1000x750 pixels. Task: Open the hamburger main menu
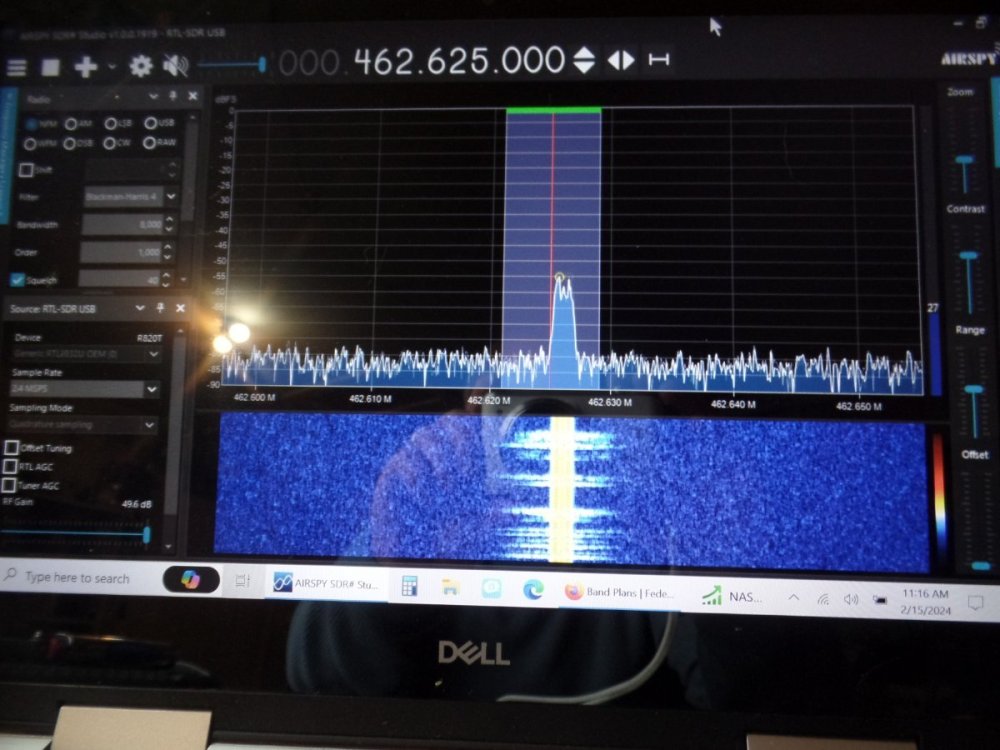pos(17,68)
